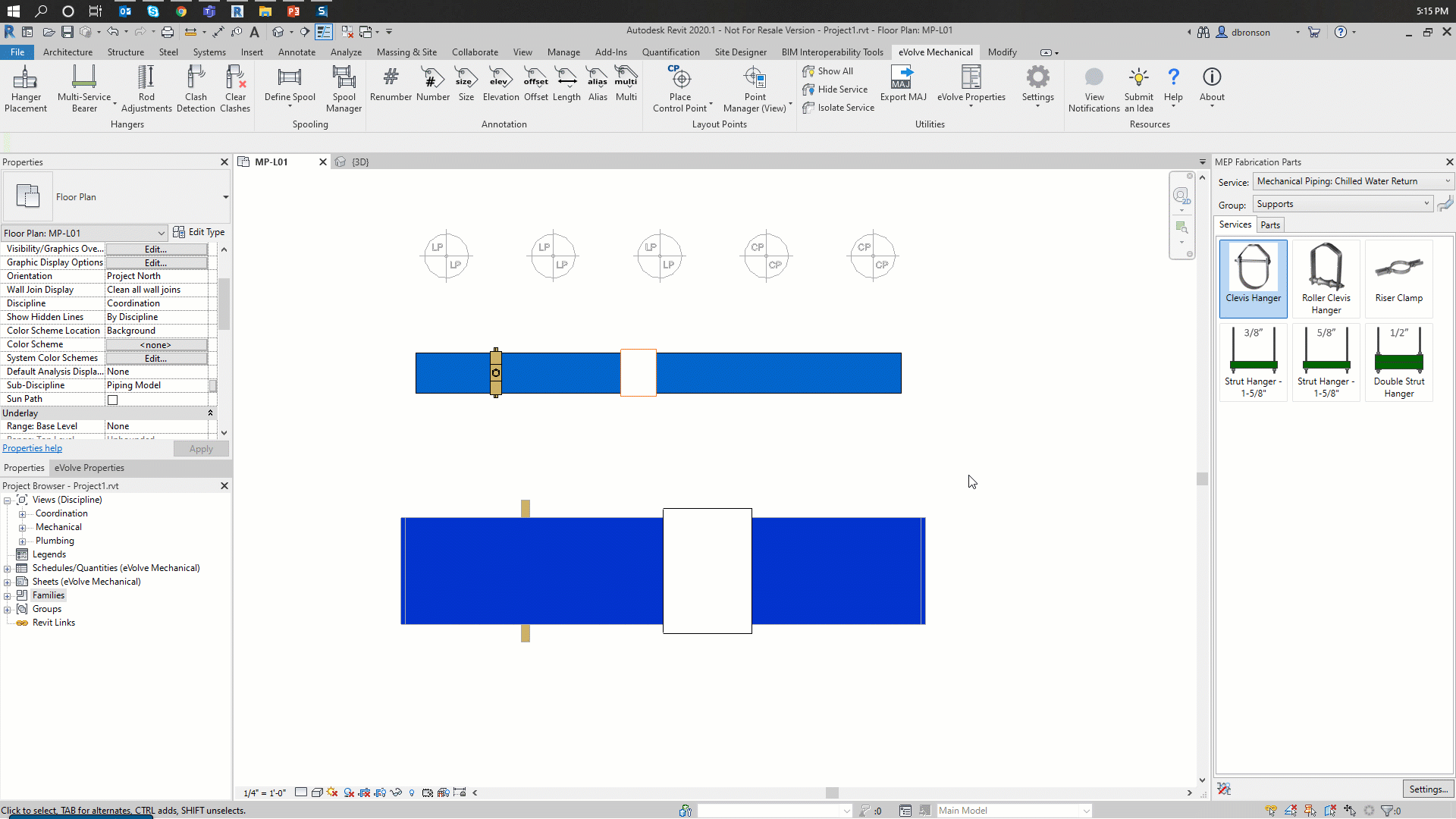
Task: Open the Annotate ribbon tab
Action: click(297, 52)
